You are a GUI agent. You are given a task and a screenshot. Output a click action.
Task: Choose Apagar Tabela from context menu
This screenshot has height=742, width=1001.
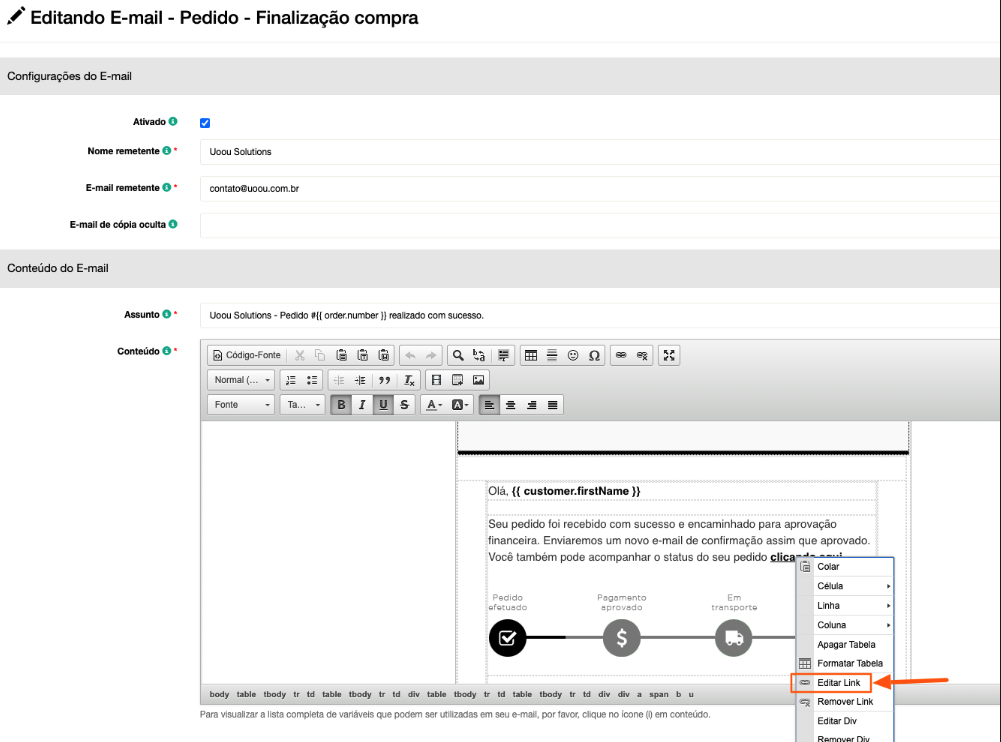pos(845,645)
